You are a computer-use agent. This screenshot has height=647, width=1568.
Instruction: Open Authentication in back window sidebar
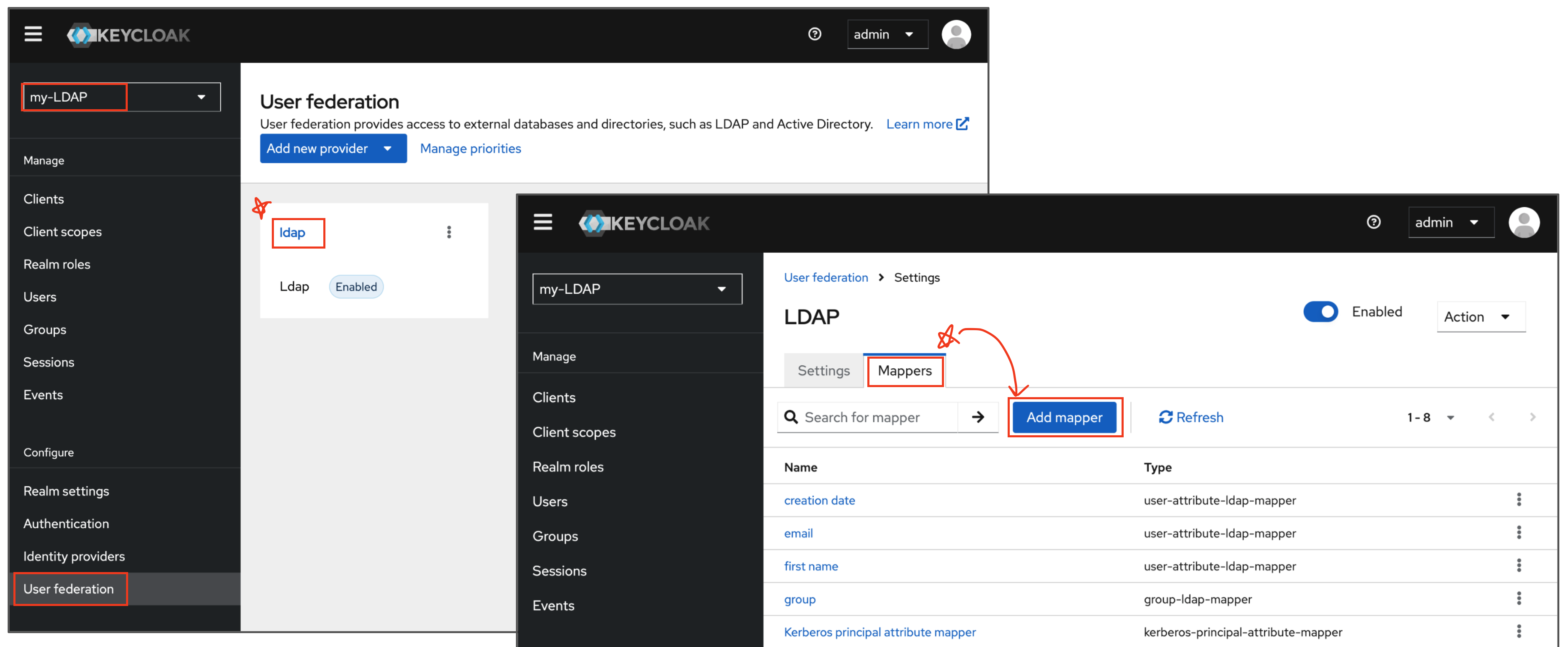[x=66, y=524]
